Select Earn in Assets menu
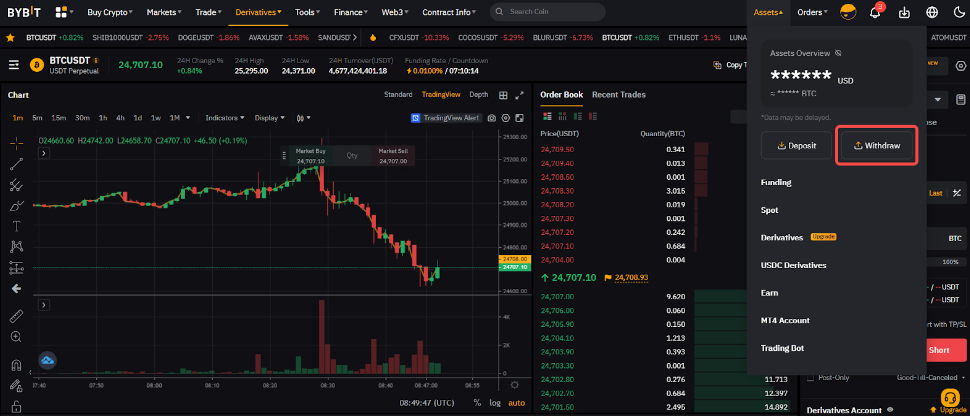 (x=770, y=293)
